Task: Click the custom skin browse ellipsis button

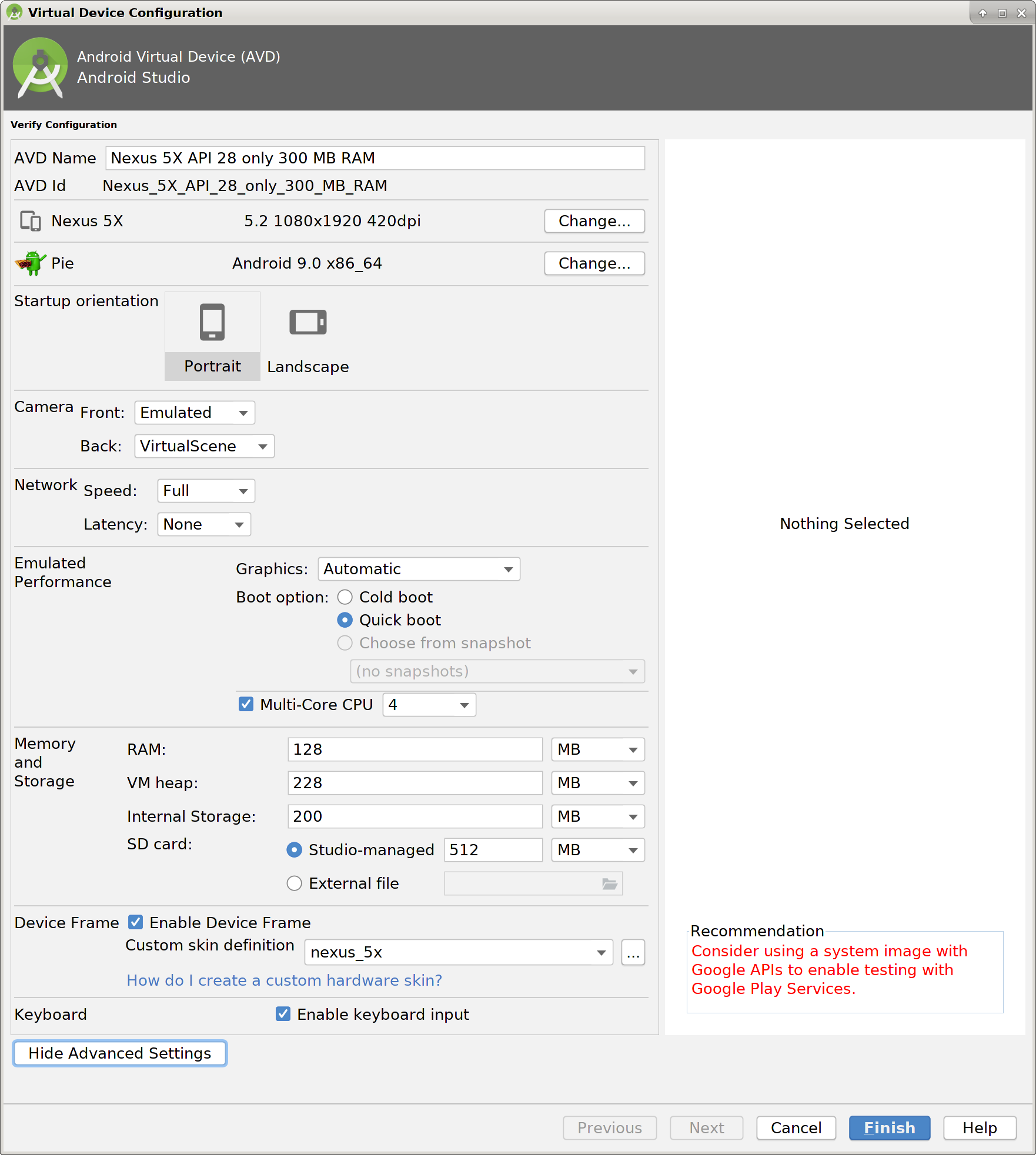Action: point(633,952)
